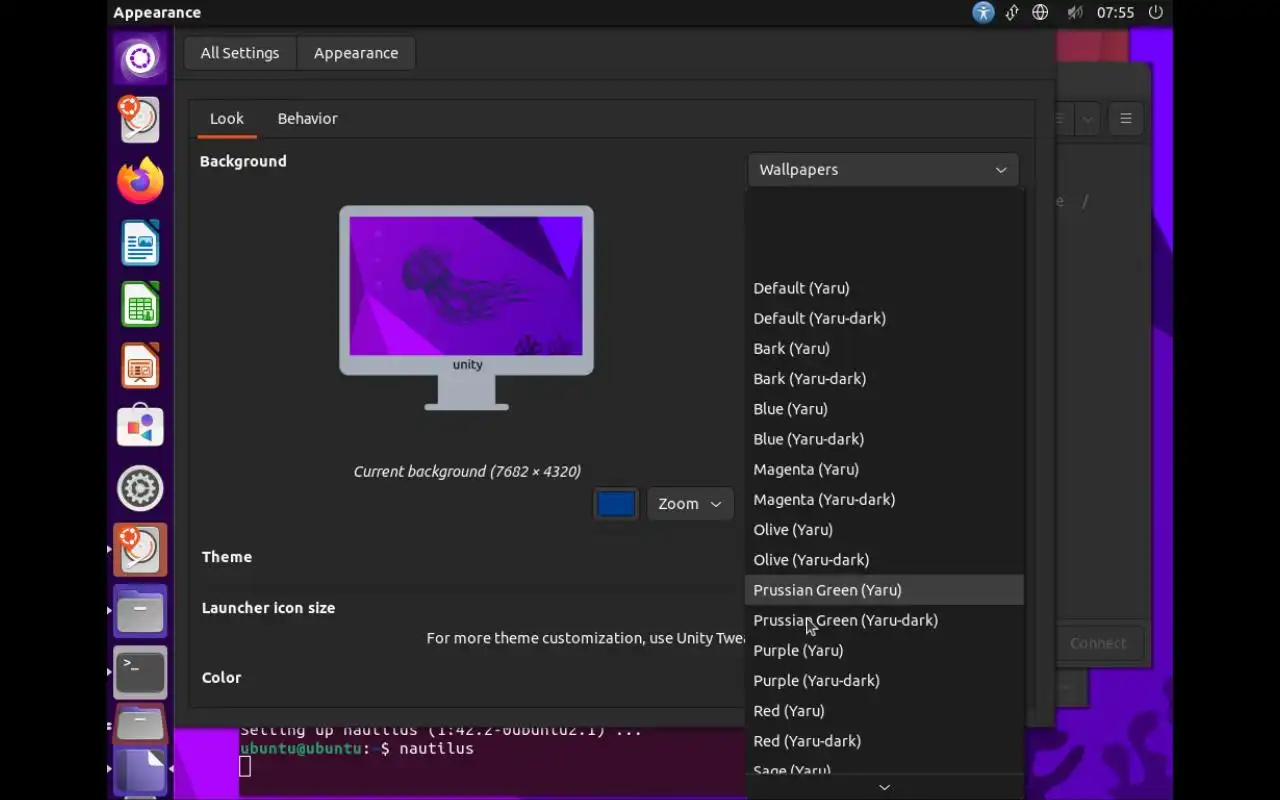Switch to the Look tab
Screen dimensions: 1280x800
(x=227, y=118)
